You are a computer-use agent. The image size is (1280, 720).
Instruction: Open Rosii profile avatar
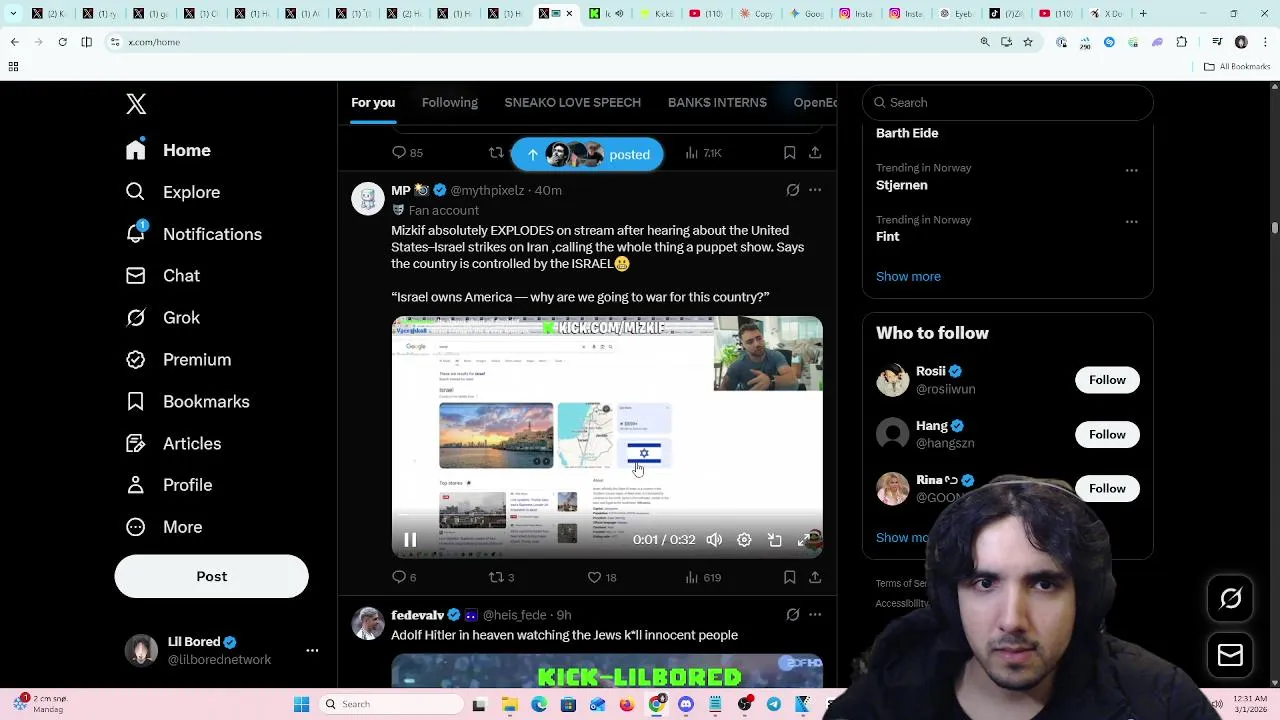pyautogui.click(x=892, y=380)
